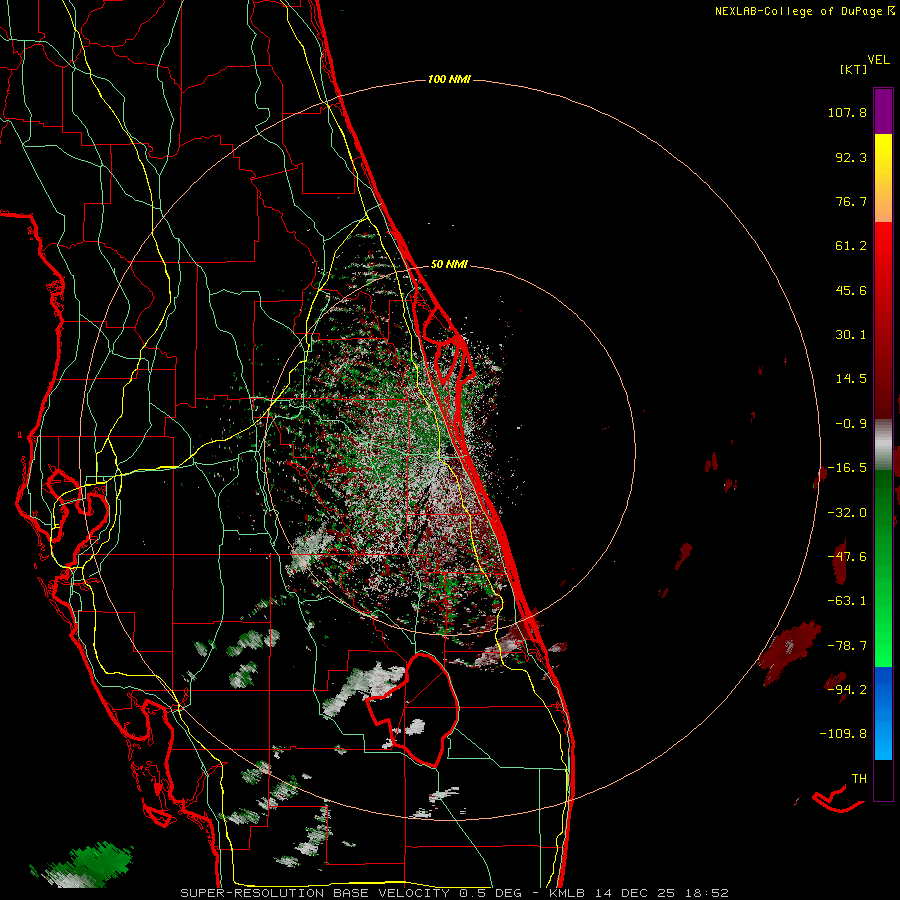Click the VEL legend title
This screenshot has height=900, width=900.
click(878, 60)
